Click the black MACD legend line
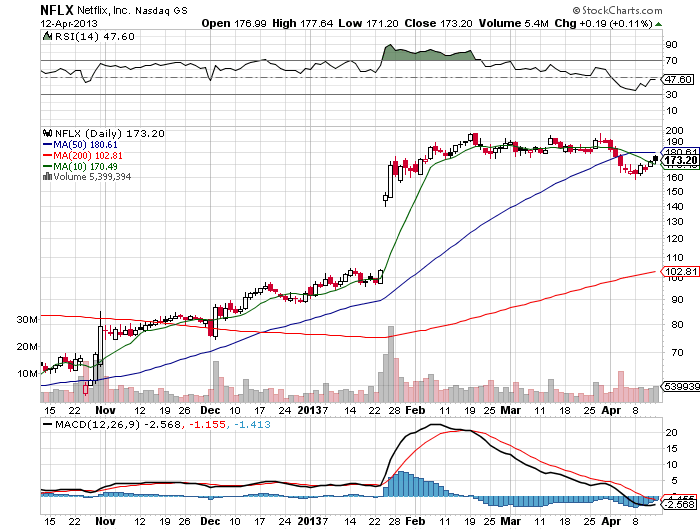 coord(47,425)
